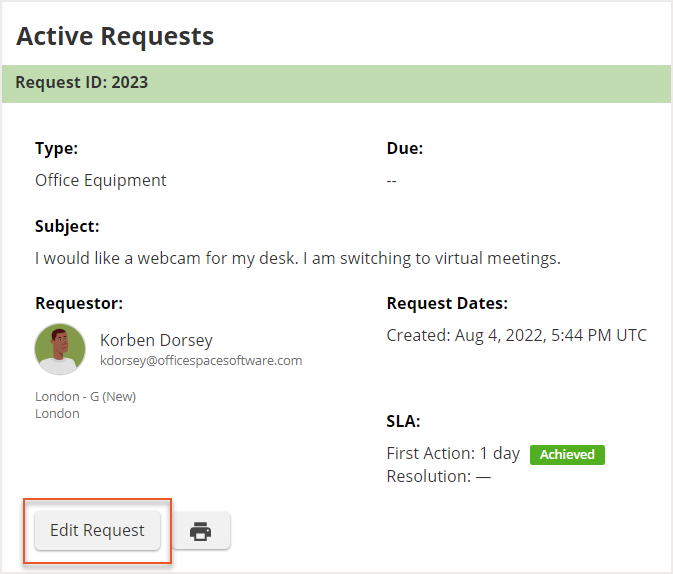Click the Edit Request button

click(97, 530)
